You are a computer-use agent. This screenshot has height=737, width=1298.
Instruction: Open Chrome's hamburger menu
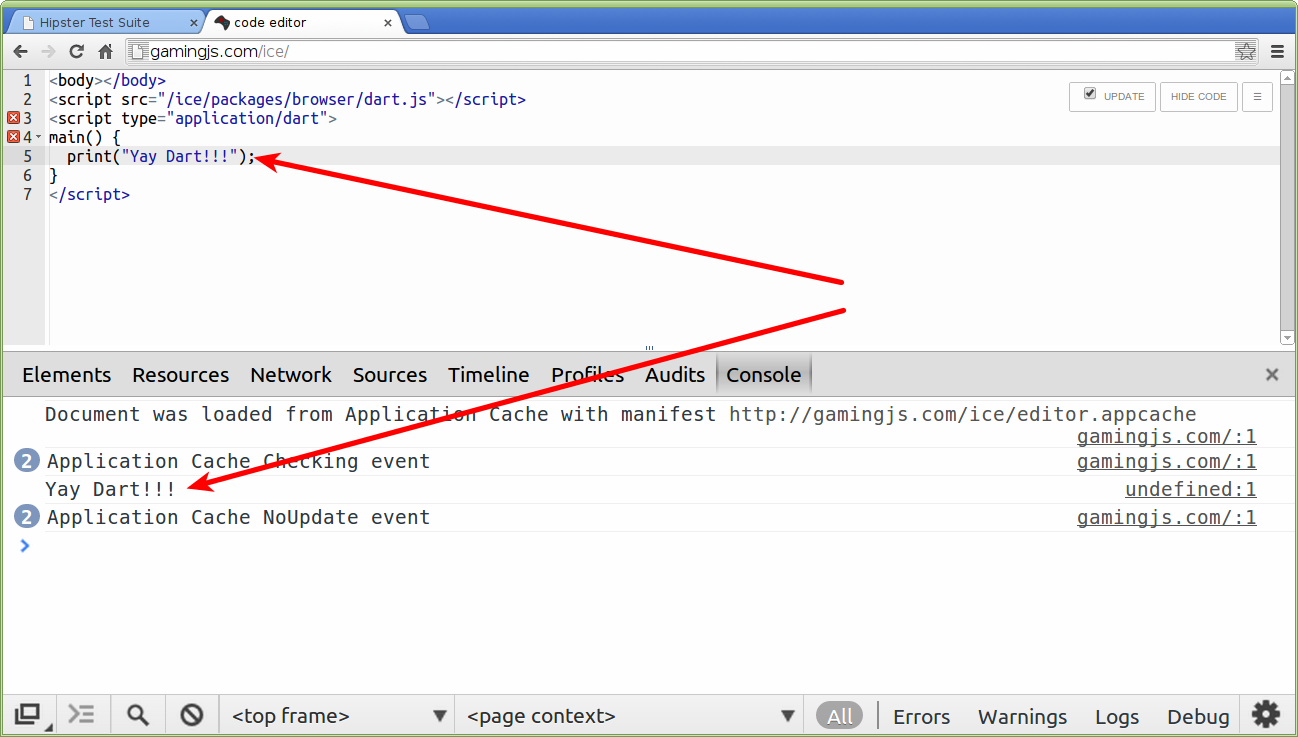pos(1277,51)
